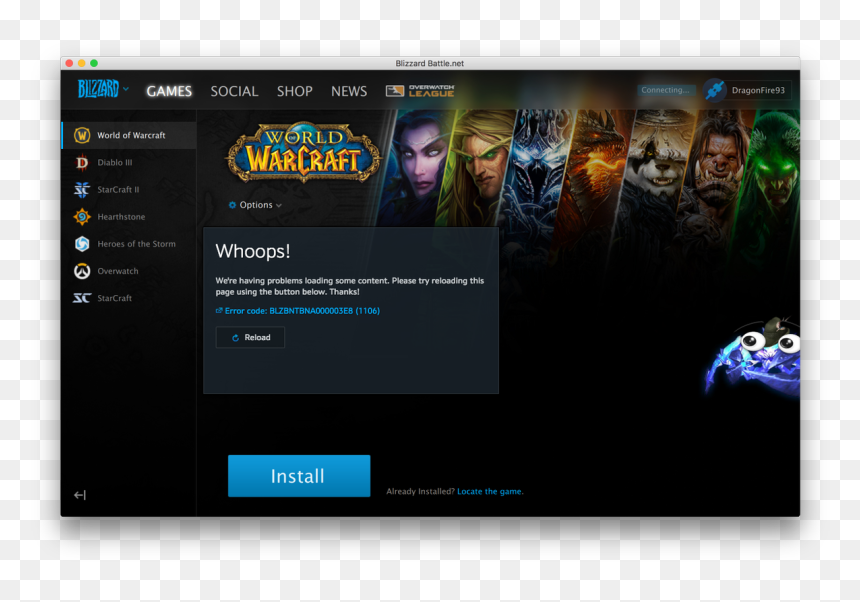Click the Connecting... status indicator
Viewport: 860px width, 602px height.
click(665, 90)
